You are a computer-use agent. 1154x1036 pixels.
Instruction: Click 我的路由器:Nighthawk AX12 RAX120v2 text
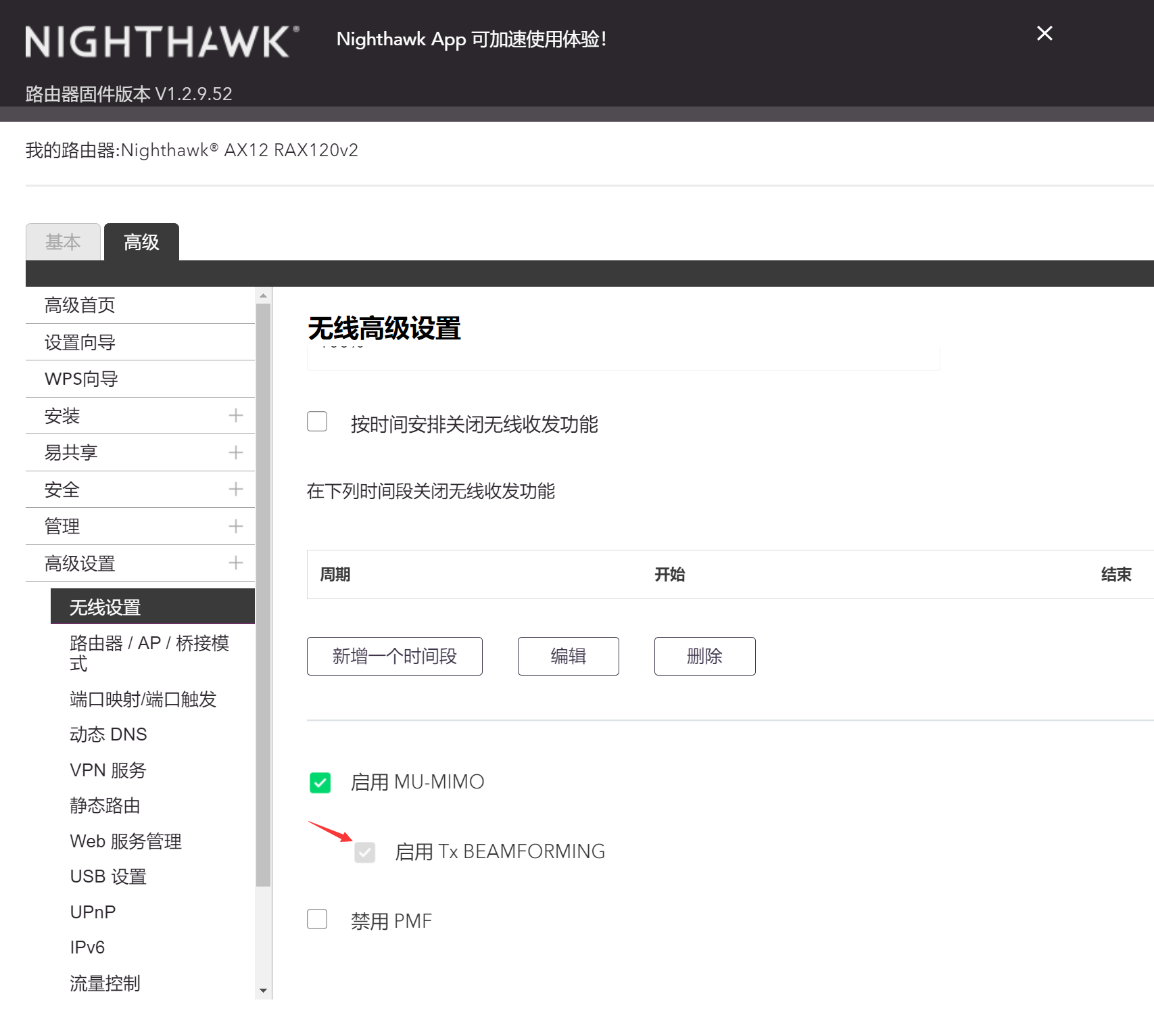coord(192,150)
